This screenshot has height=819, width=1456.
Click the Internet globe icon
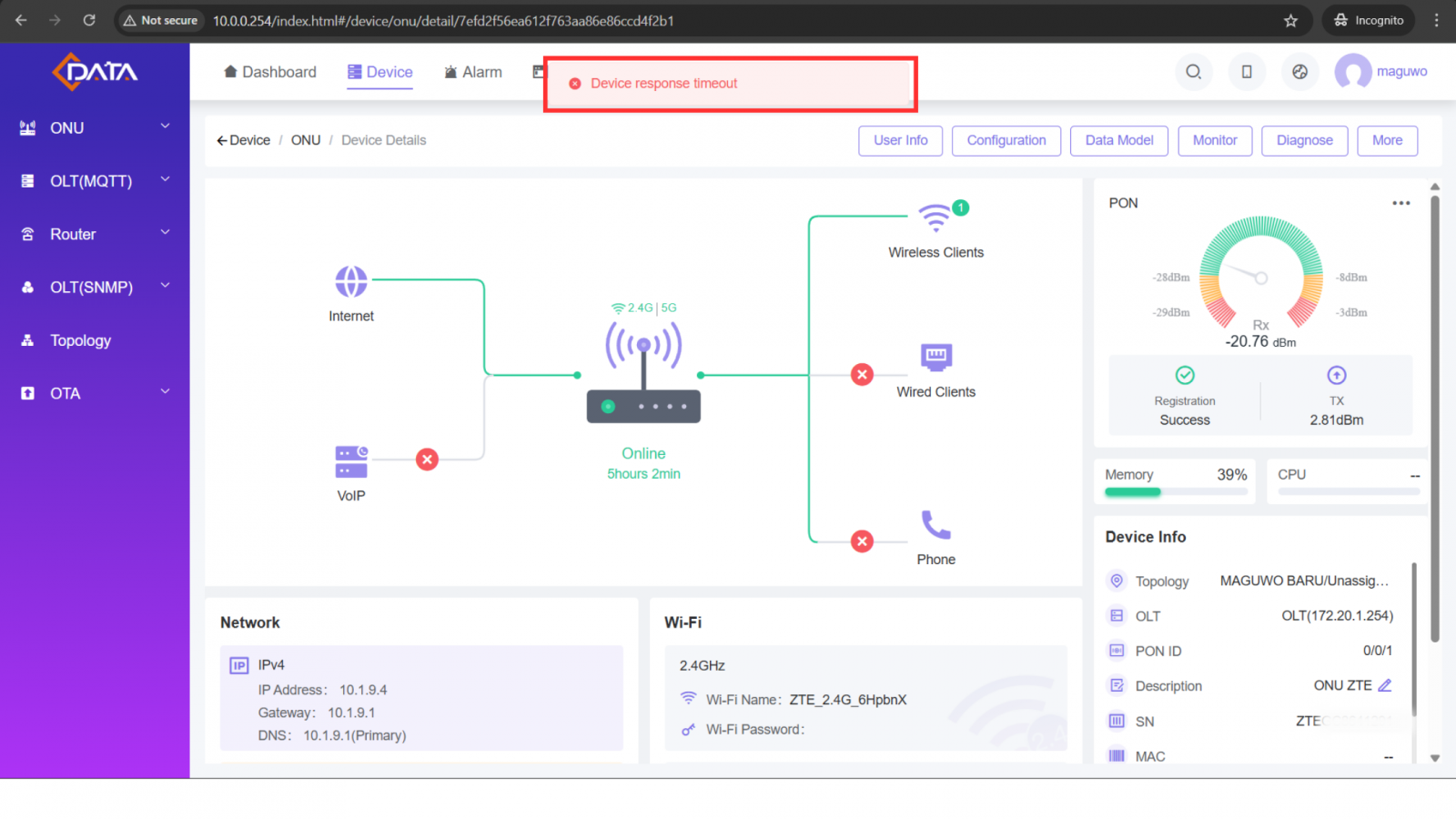point(351,281)
